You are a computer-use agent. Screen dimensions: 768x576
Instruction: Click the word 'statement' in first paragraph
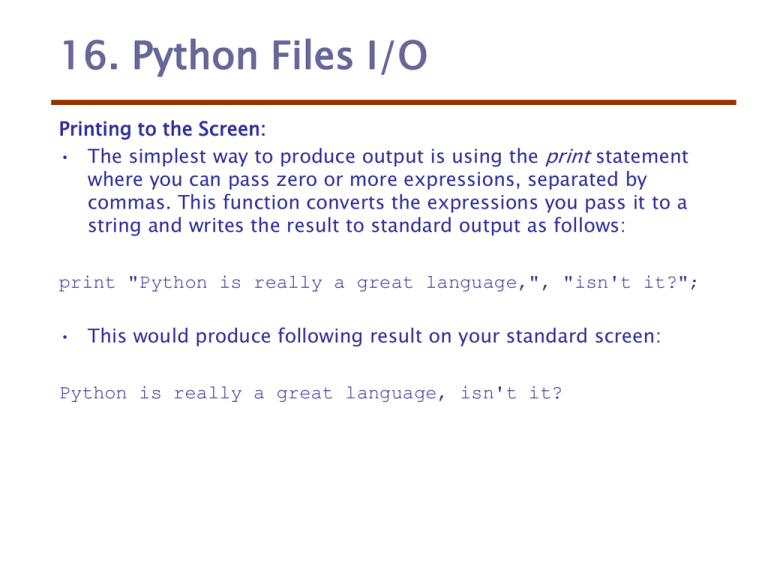click(x=642, y=157)
